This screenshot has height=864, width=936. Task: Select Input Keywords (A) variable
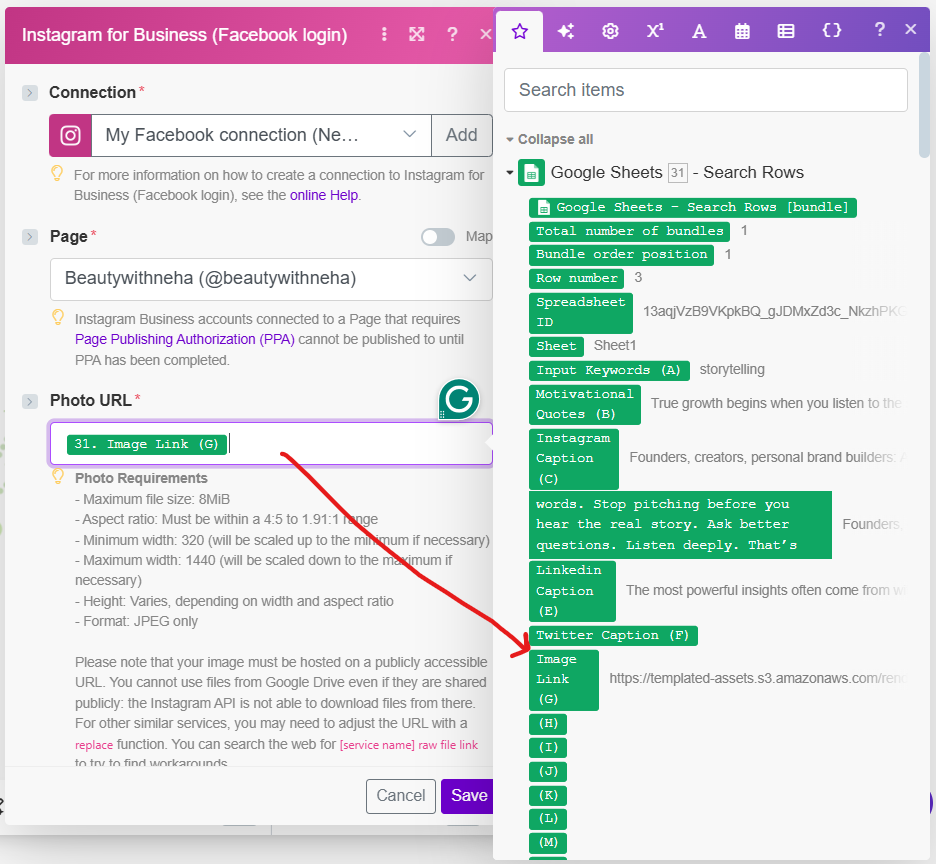click(x=609, y=371)
